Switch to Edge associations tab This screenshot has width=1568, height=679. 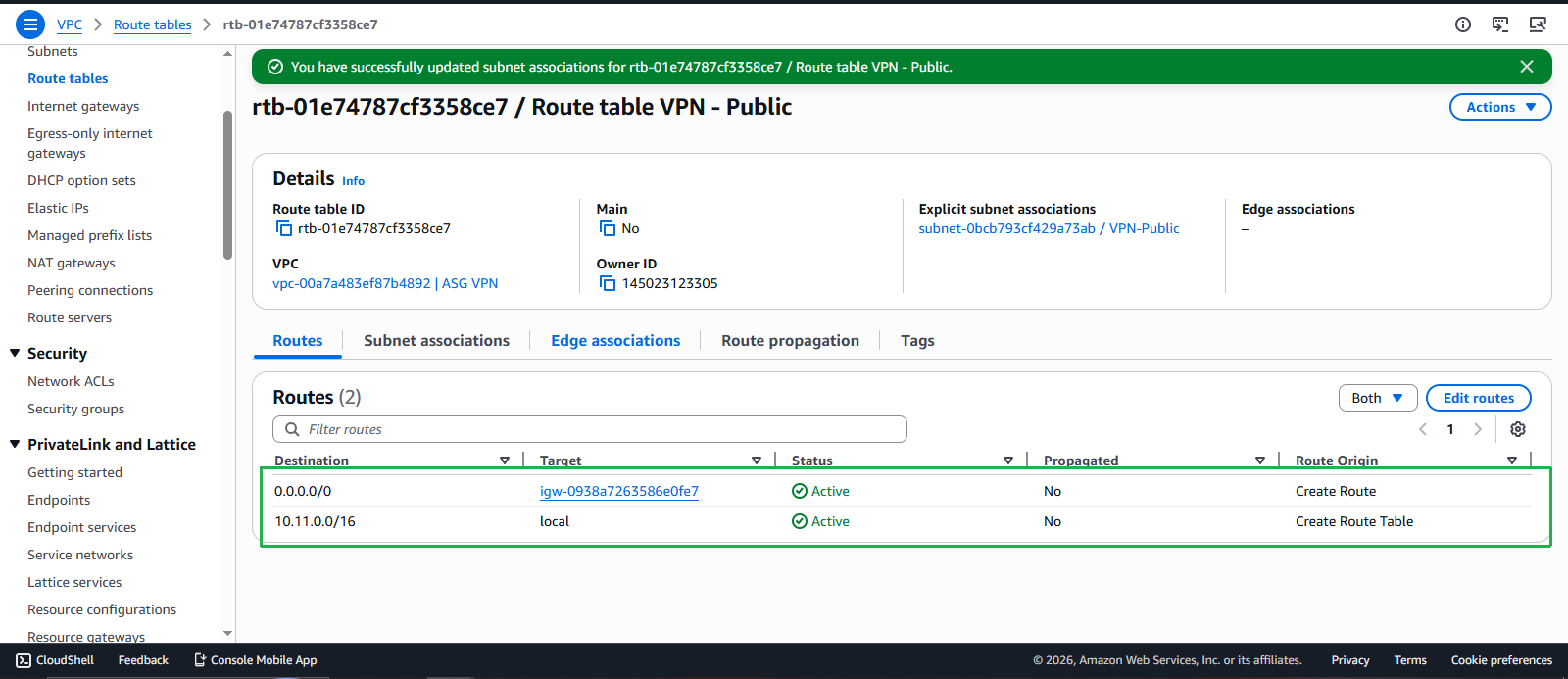(x=615, y=340)
